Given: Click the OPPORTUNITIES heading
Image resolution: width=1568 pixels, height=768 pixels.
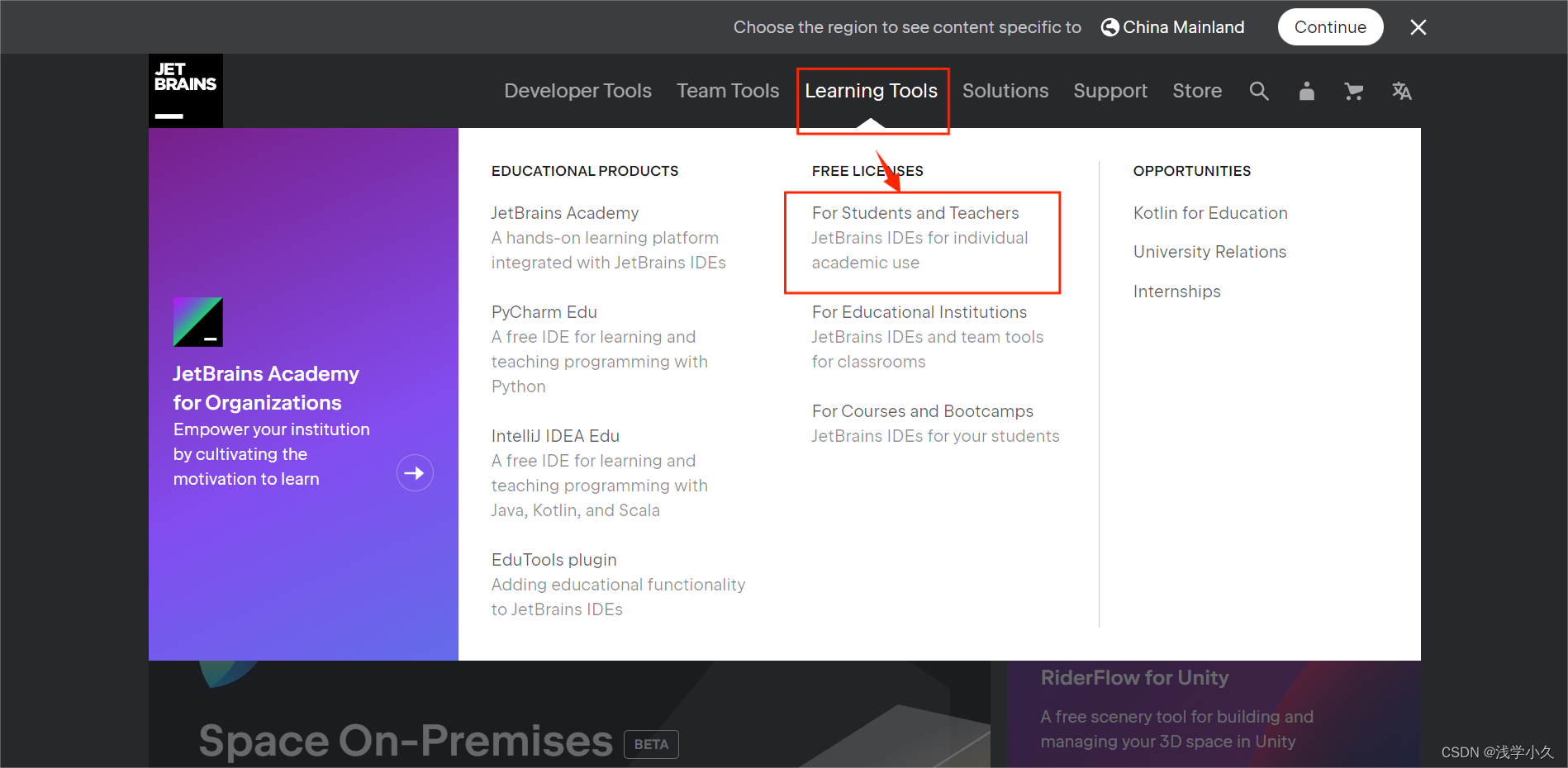Looking at the screenshot, I should tap(1192, 171).
